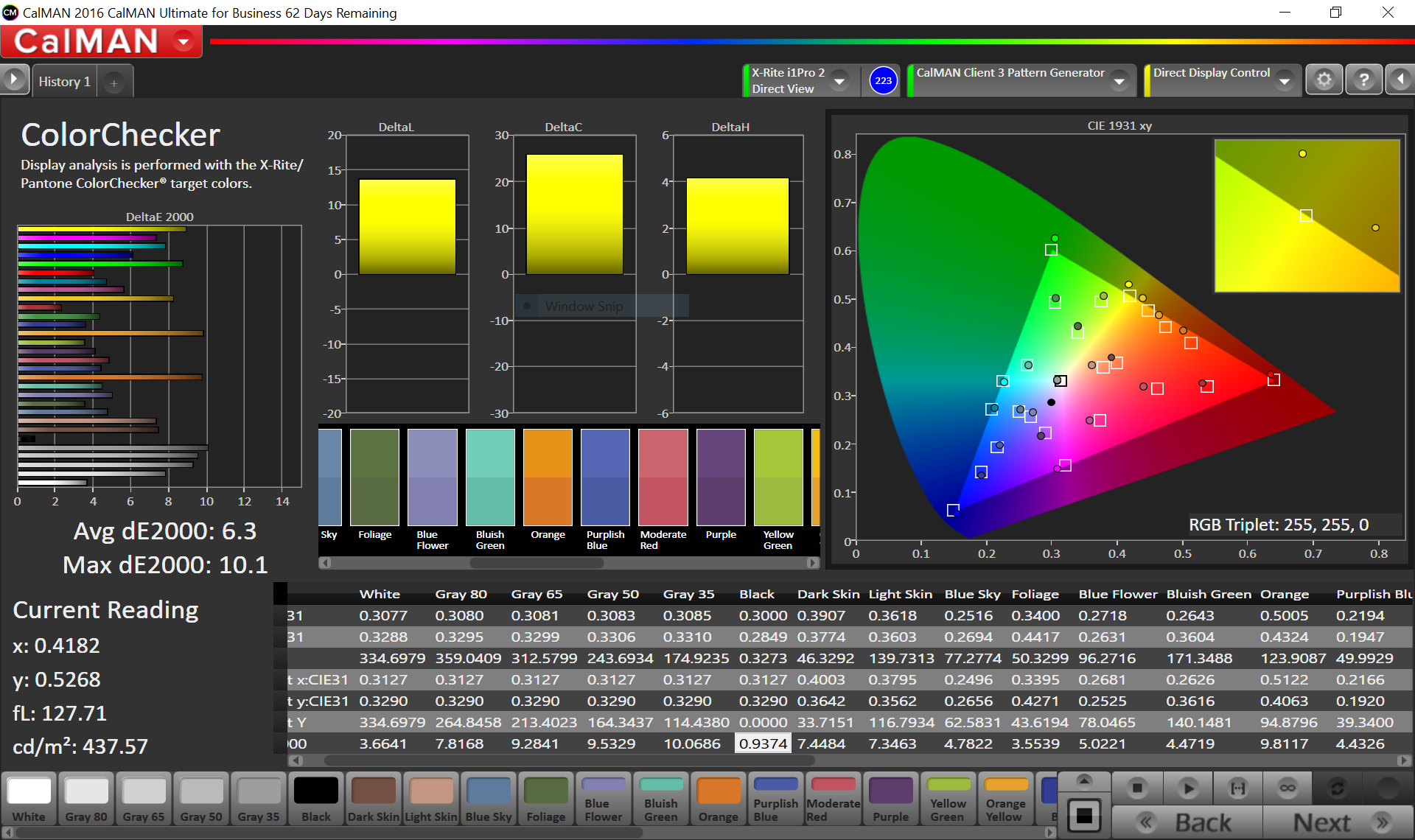The width and height of the screenshot is (1415, 840).
Task: Open the X-Rite i1Pro 2 meter dropdown
Action: [839, 81]
